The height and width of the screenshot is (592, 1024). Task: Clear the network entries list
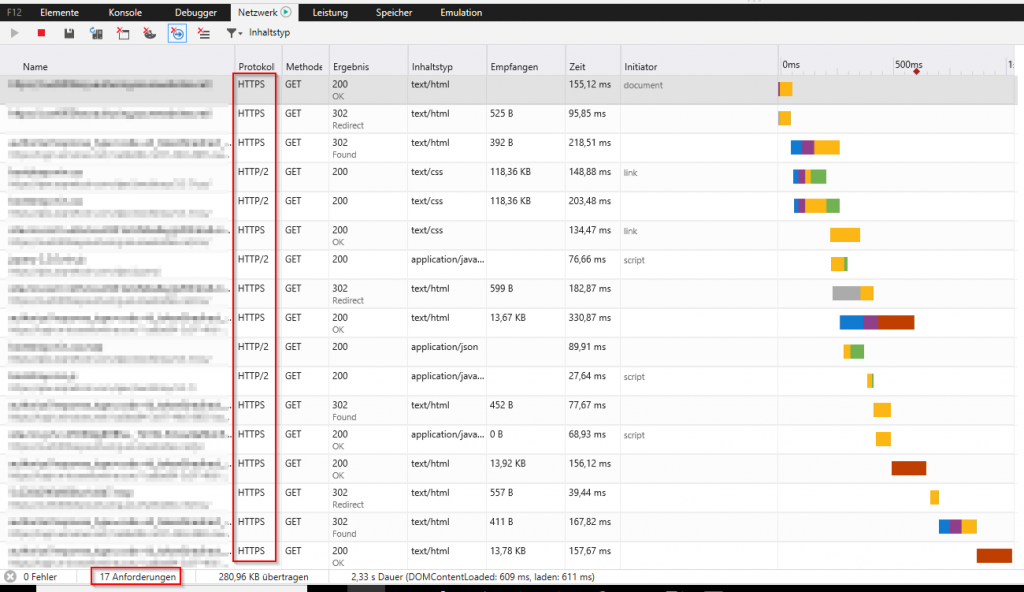point(121,33)
